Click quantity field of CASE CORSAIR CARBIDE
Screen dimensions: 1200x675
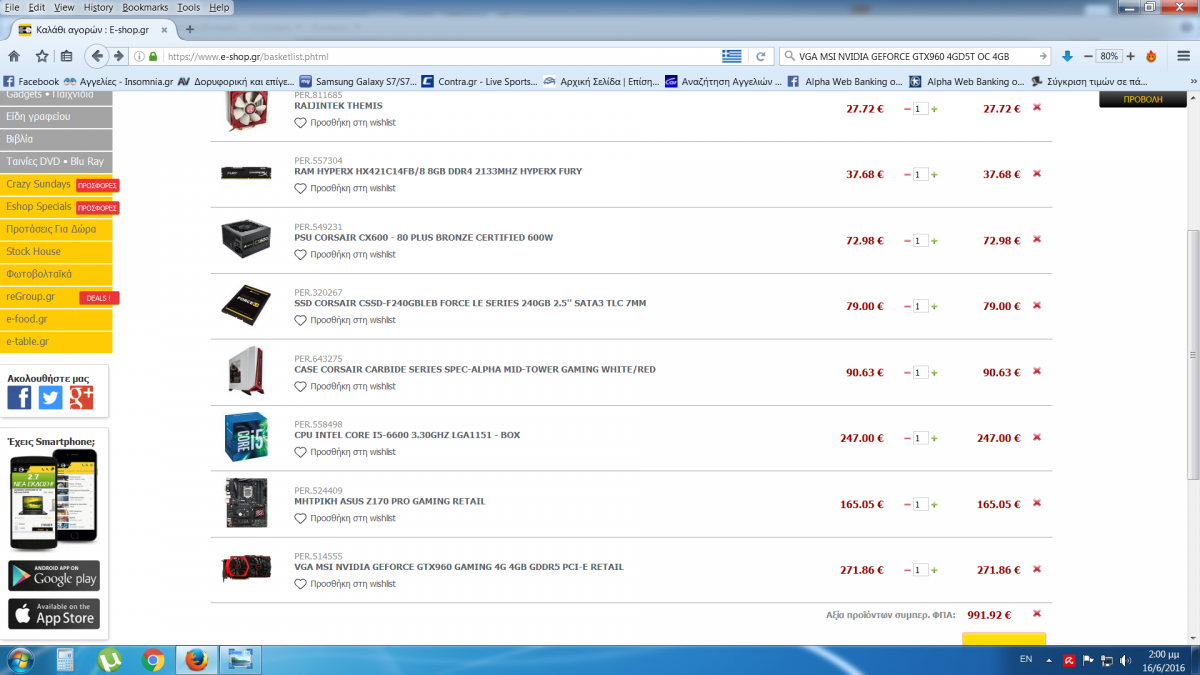pyautogui.click(x=921, y=372)
